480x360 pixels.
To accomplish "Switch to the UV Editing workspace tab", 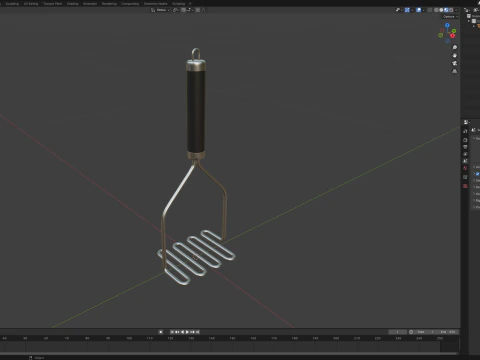I will 31,4.
